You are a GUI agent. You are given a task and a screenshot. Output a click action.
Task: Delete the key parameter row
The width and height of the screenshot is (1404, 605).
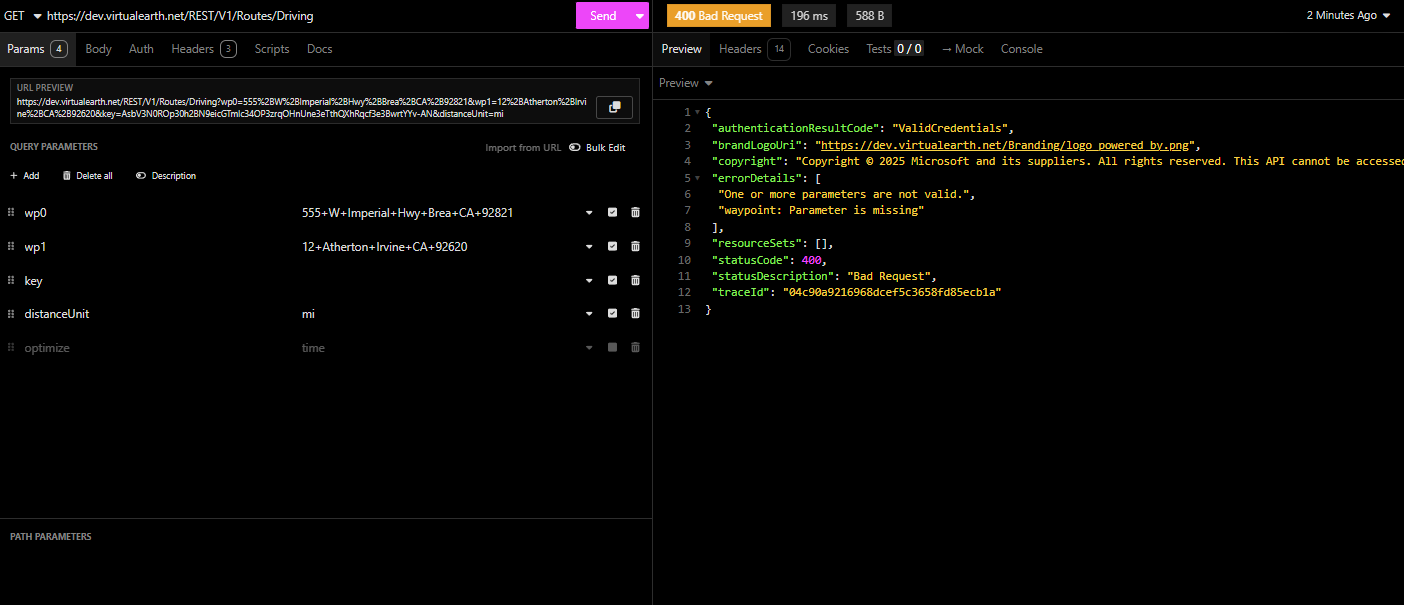[x=635, y=280]
